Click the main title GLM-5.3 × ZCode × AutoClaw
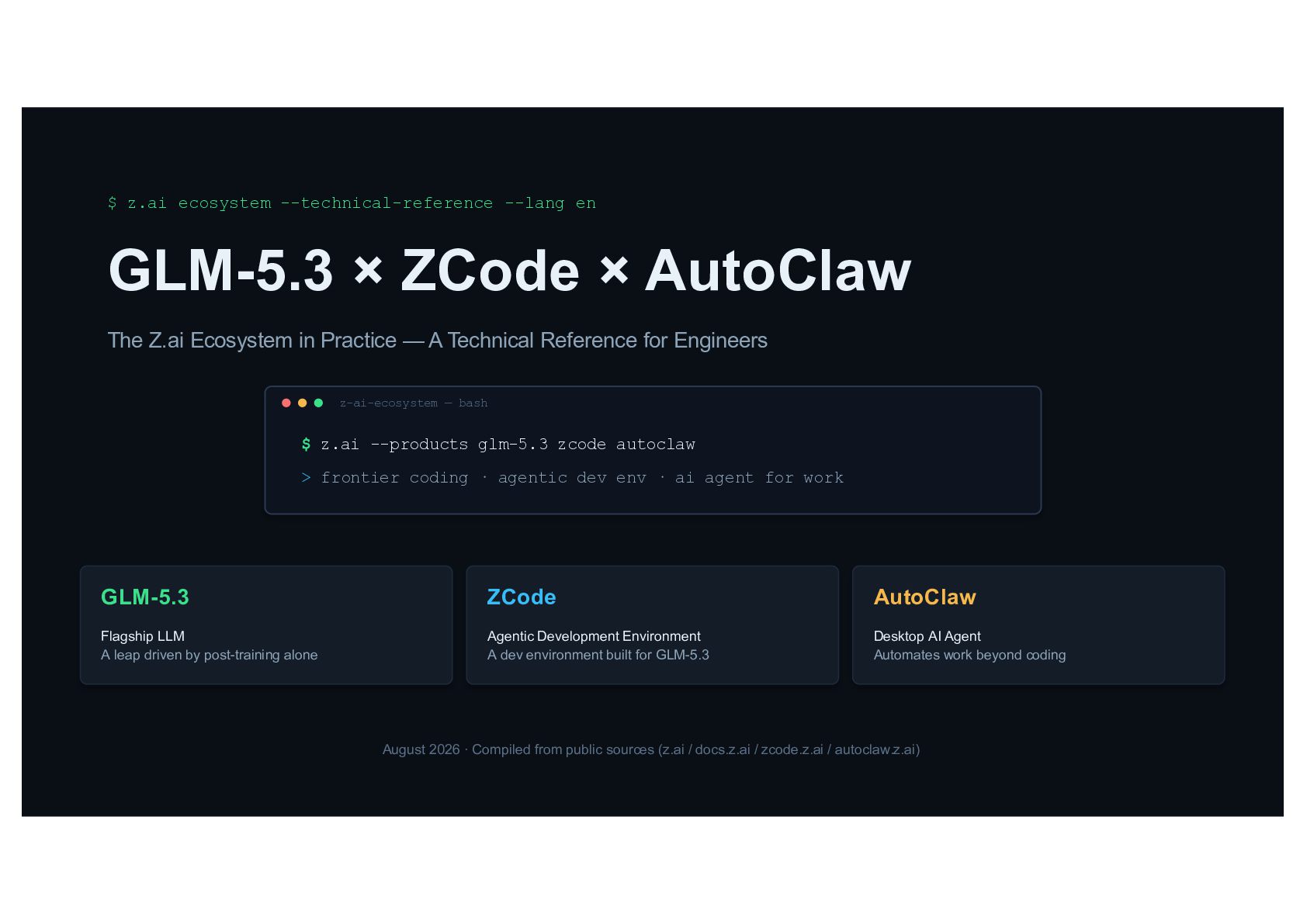Image resolution: width=1307 pixels, height=924 pixels. [510, 271]
